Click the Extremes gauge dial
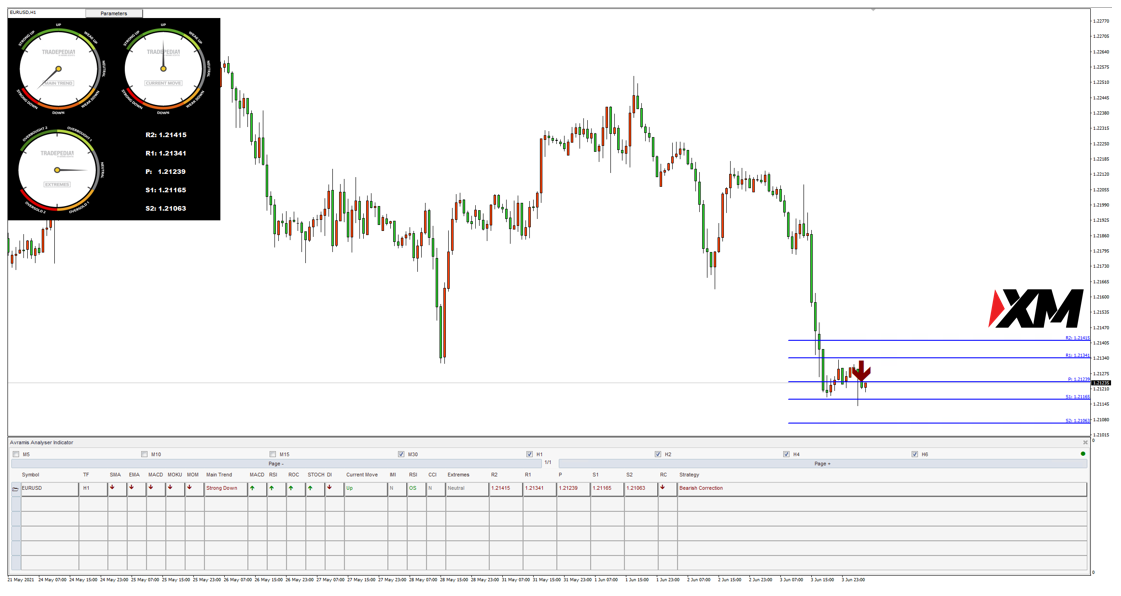The height and width of the screenshot is (596, 1121). click(x=57, y=170)
